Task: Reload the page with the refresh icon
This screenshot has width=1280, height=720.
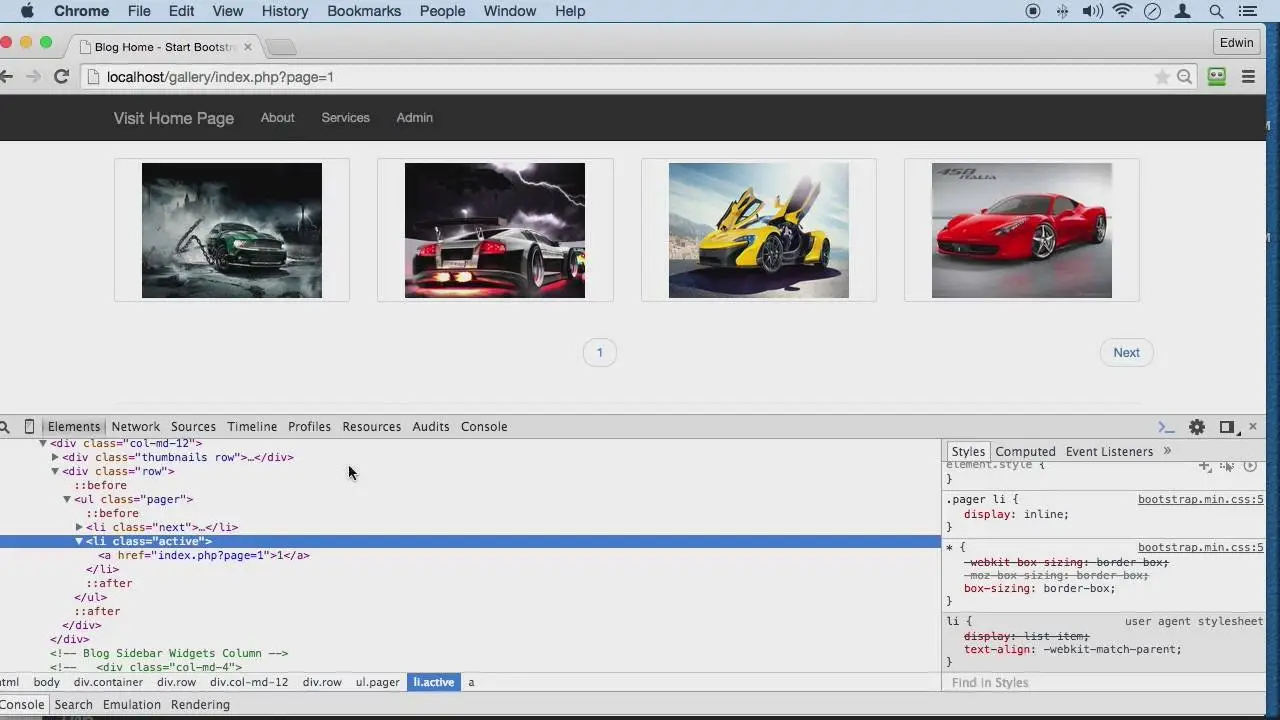Action: (61, 77)
